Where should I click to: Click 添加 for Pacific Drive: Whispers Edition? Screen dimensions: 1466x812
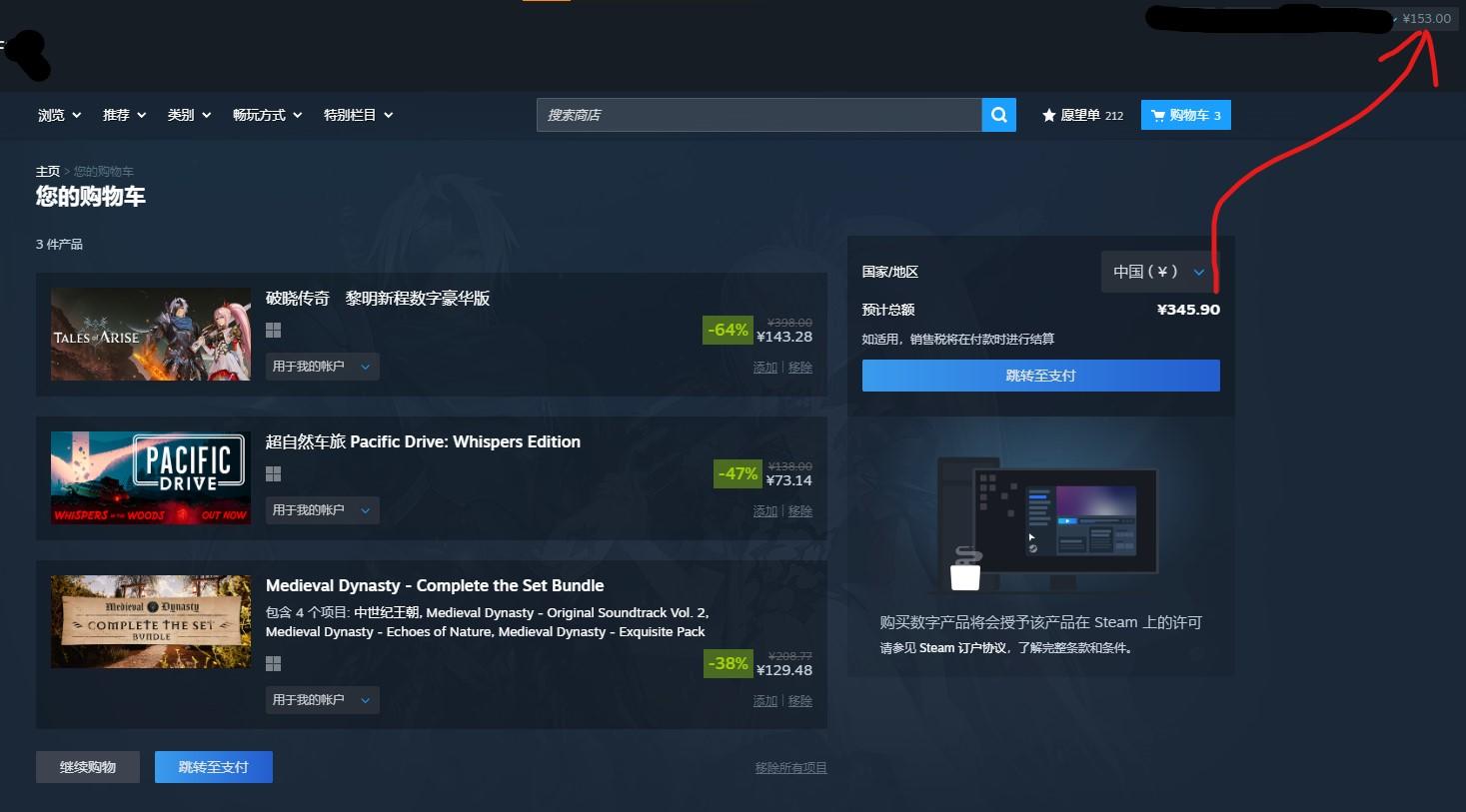tap(765, 511)
